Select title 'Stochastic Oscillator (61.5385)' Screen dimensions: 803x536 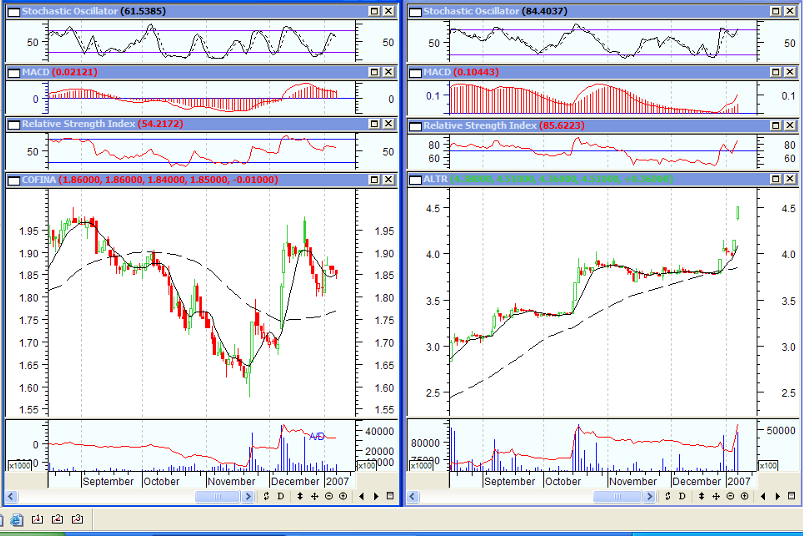(94, 11)
